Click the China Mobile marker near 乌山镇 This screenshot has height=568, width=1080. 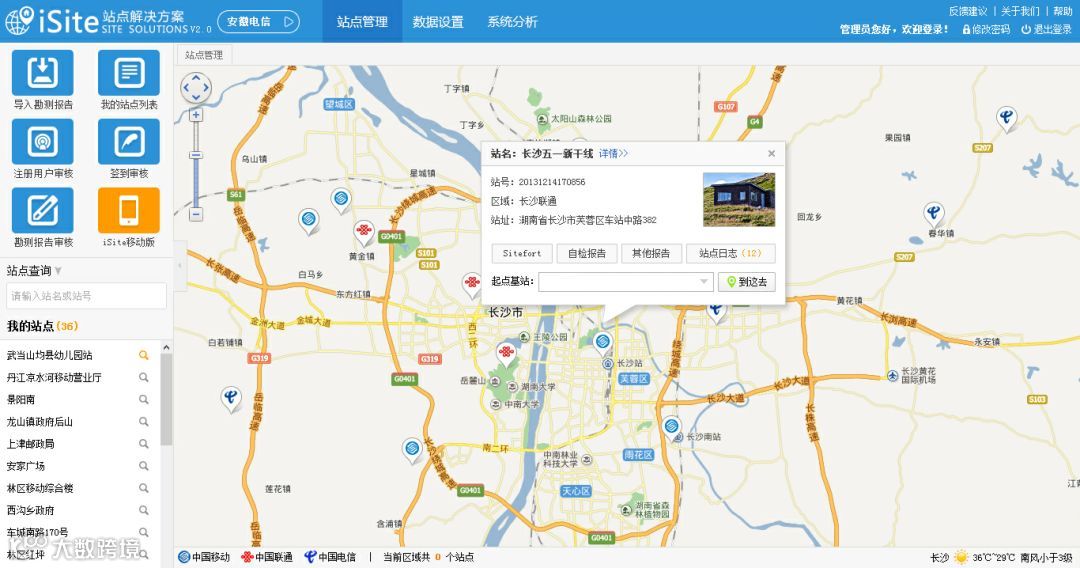pyautogui.click(x=309, y=221)
